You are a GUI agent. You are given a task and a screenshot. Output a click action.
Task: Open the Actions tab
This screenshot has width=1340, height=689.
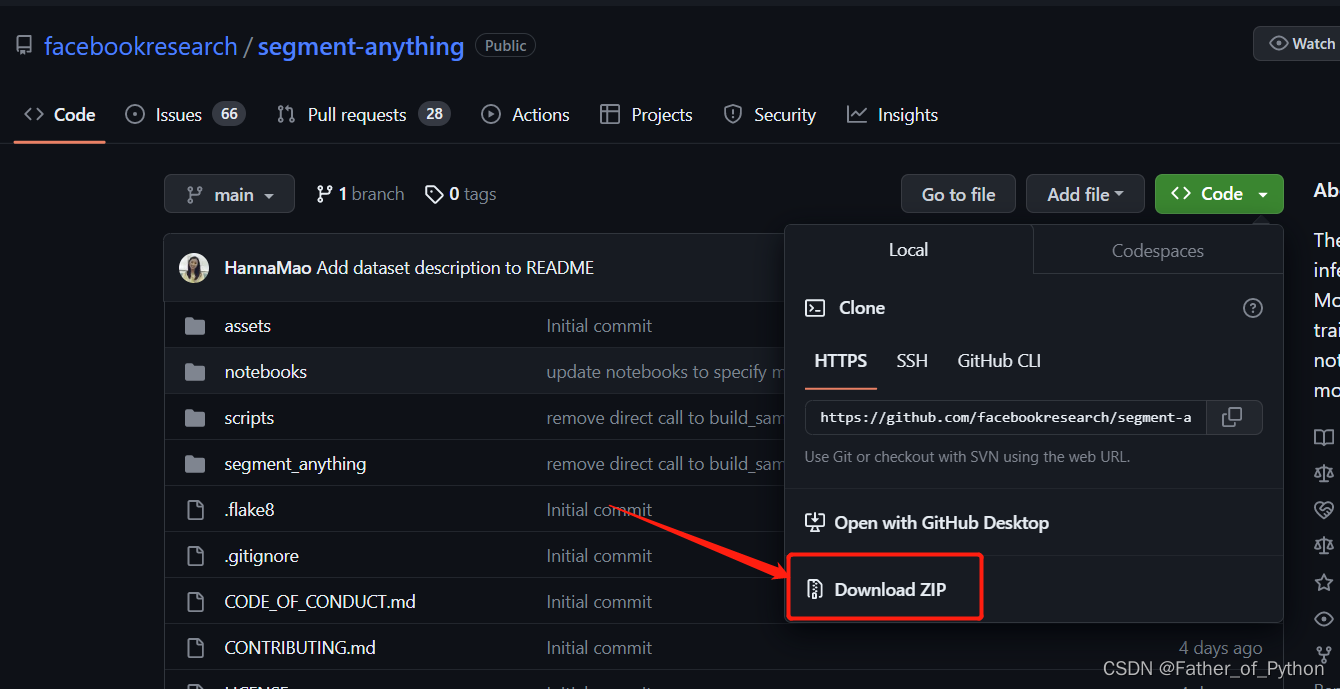click(525, 115)
